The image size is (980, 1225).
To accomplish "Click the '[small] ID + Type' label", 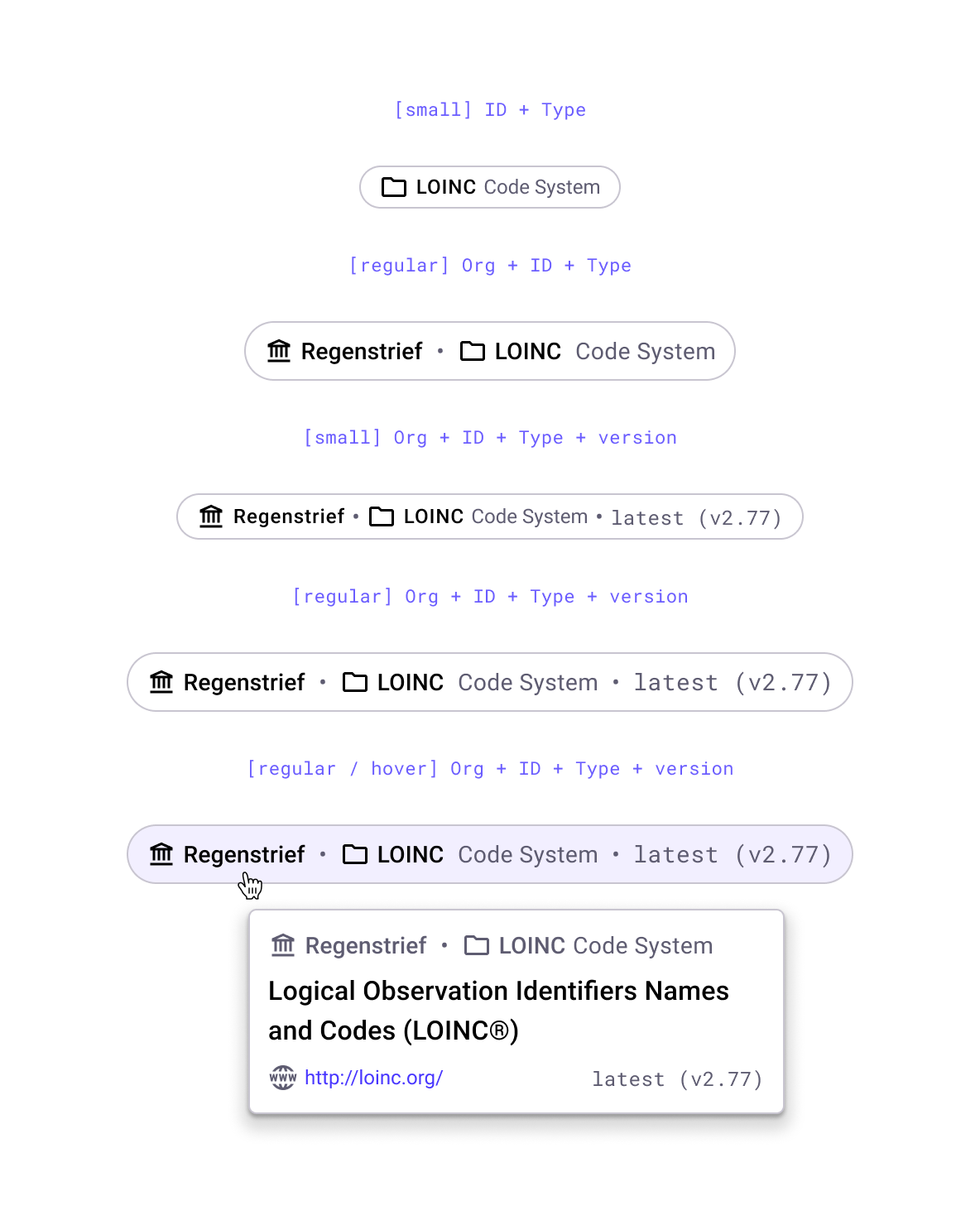I will pyautogui.click(x=490, y=110).
